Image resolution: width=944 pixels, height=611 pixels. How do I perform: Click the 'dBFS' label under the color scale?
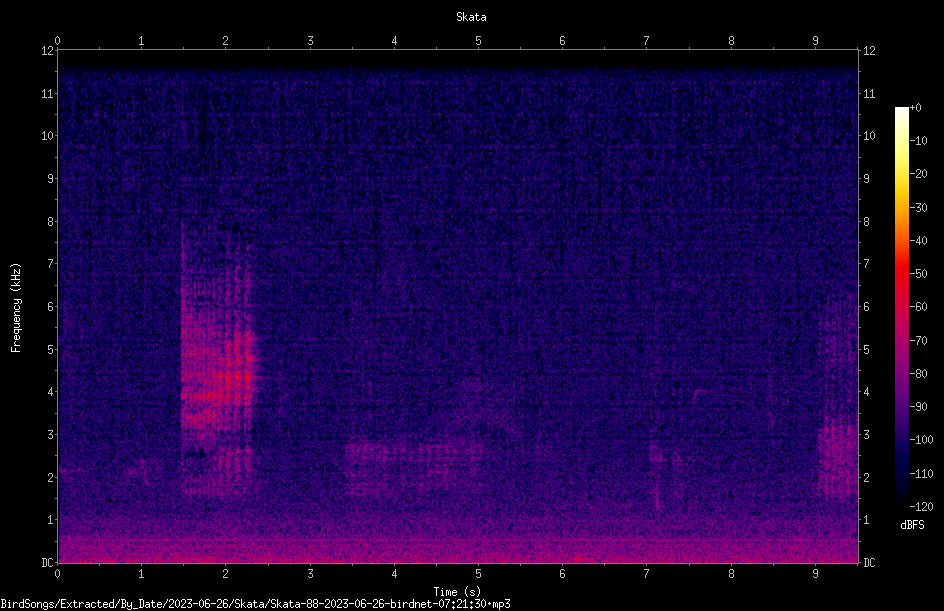(x=912, y=525)
